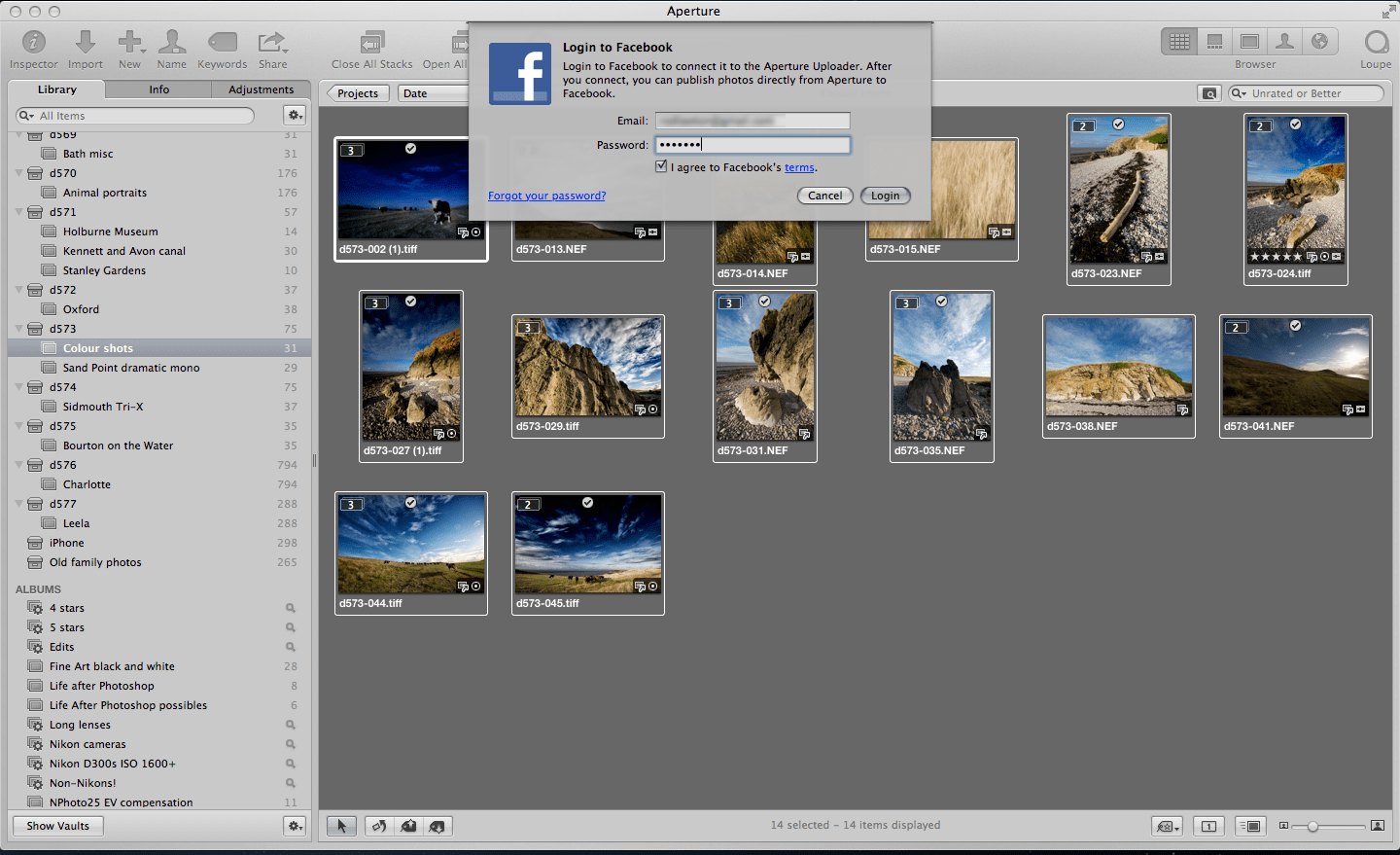1400x855 pixels.
Task: Open the Filter HUD beside the rating search field
Action: (x=1208, y=93)
